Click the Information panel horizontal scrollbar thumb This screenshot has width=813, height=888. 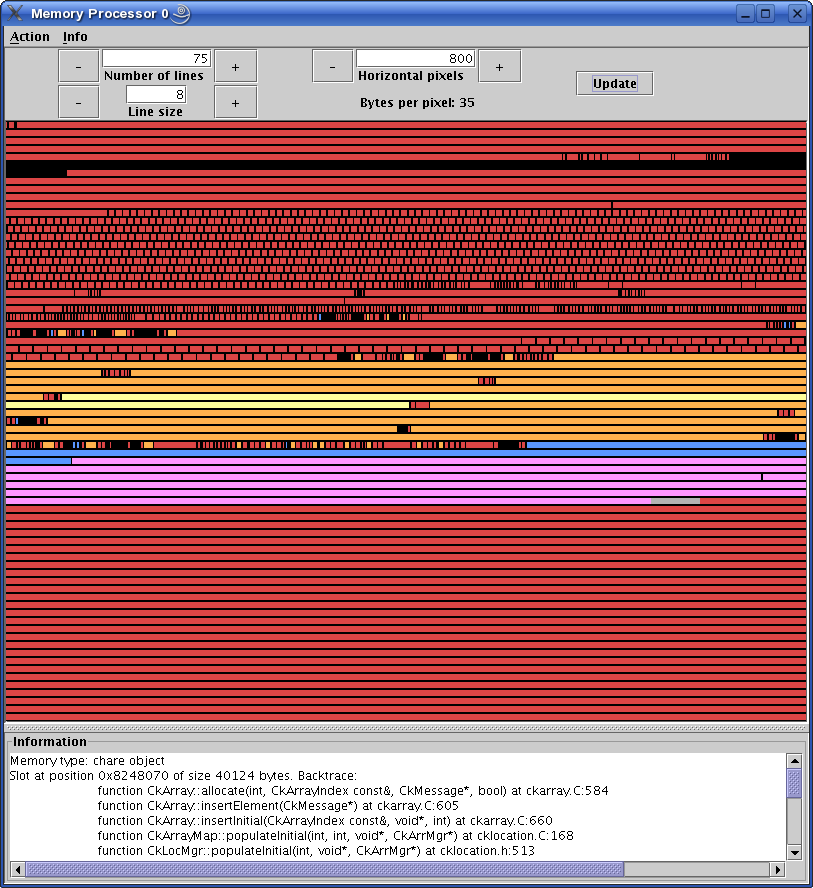point(324,869)
